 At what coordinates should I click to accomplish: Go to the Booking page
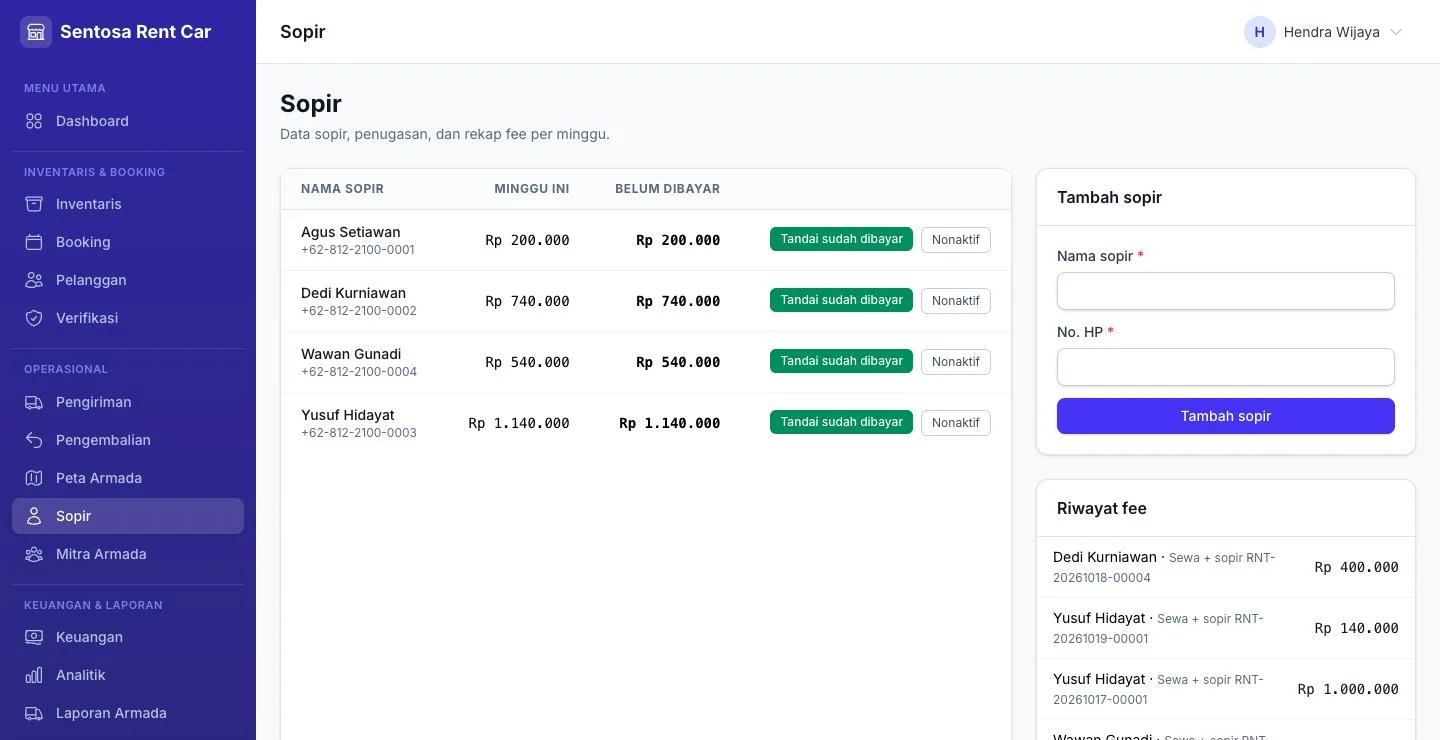(x=128, y=242)
